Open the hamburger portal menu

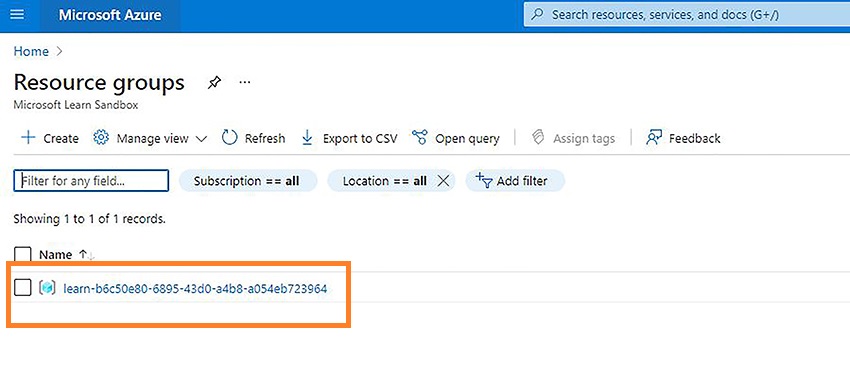click(x=17, y=14)
